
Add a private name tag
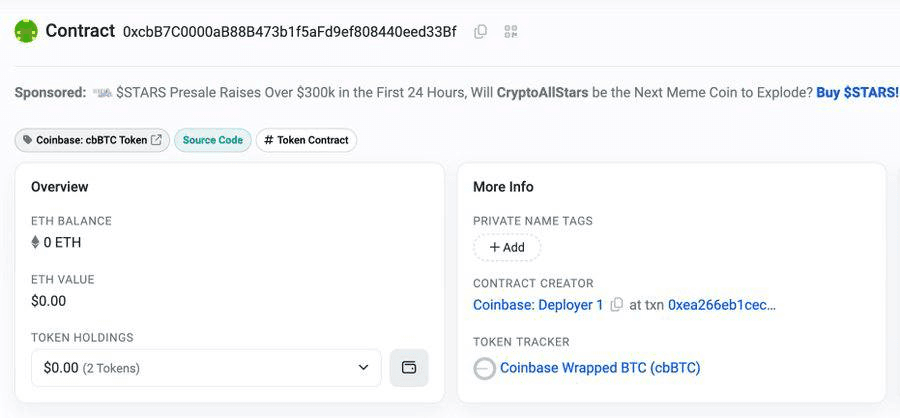[507, 247]
